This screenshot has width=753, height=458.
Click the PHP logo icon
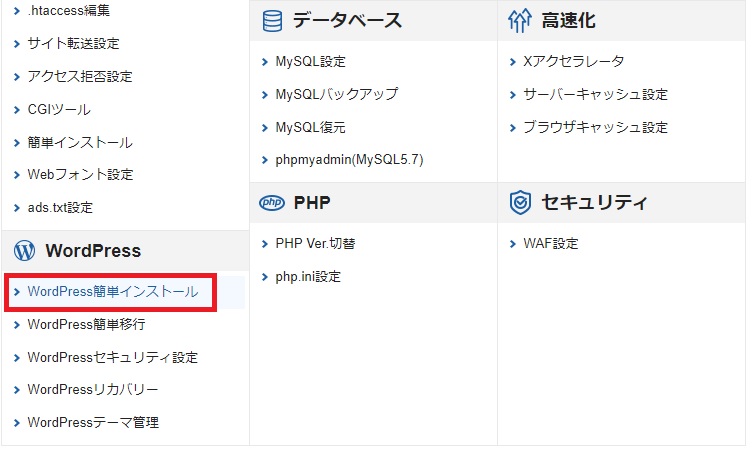click(272, 203)
